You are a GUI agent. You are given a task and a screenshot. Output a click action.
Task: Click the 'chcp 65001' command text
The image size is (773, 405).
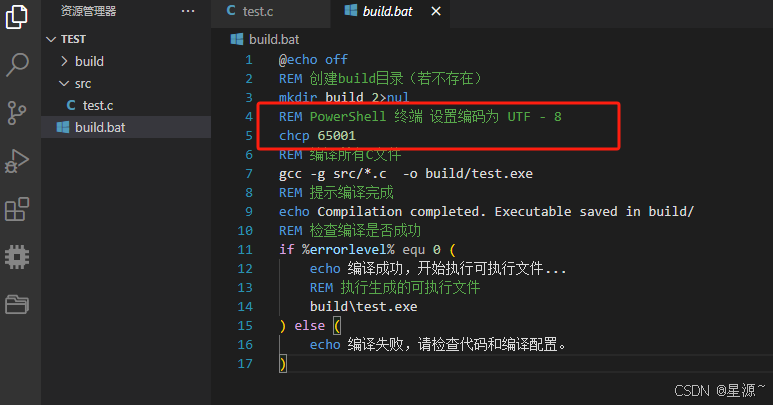(317, 135)
